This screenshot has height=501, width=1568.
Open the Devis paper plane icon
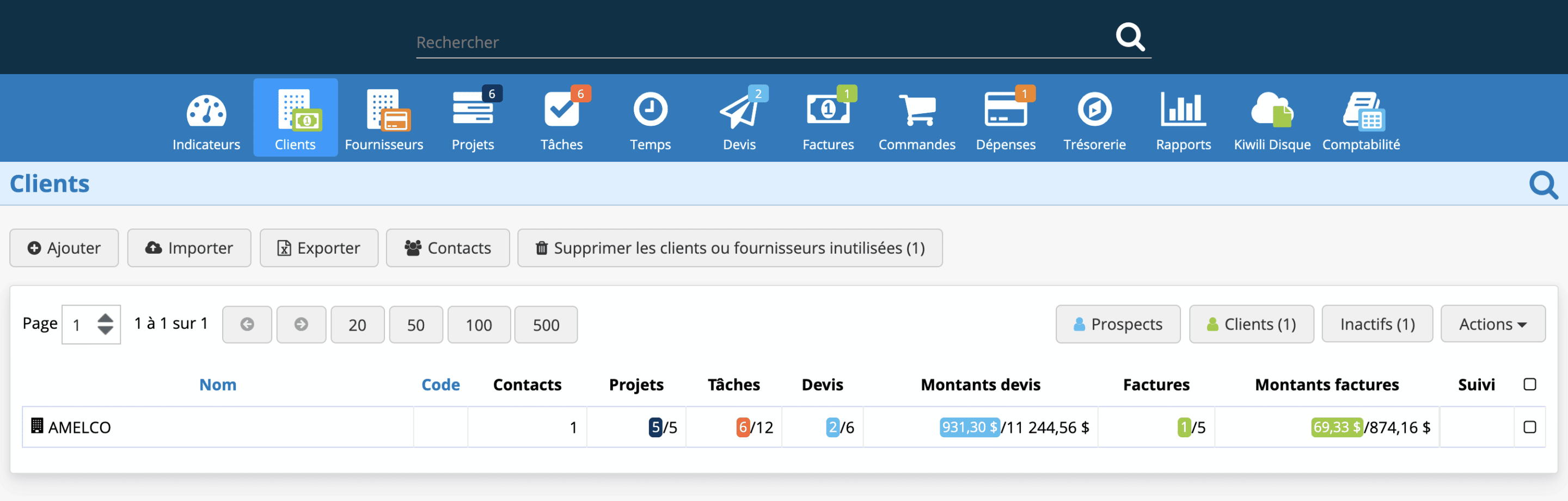739,110
